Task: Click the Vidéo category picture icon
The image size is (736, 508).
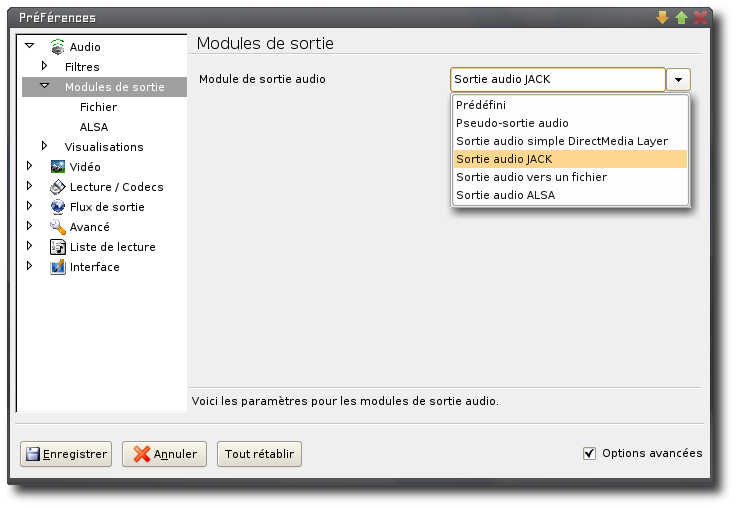Action: click(57, 167)
